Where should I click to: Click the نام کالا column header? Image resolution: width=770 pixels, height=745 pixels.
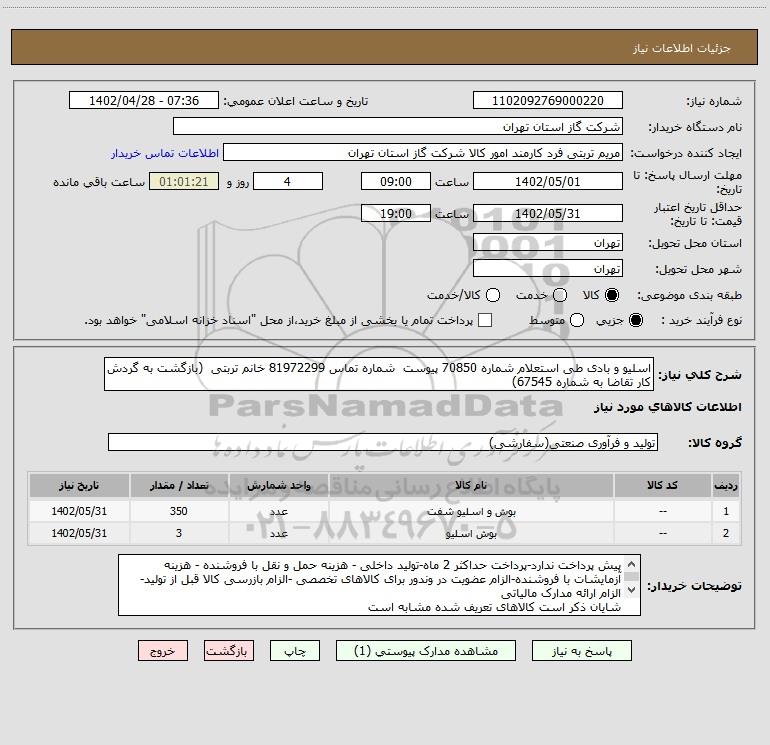click(471, 485)
